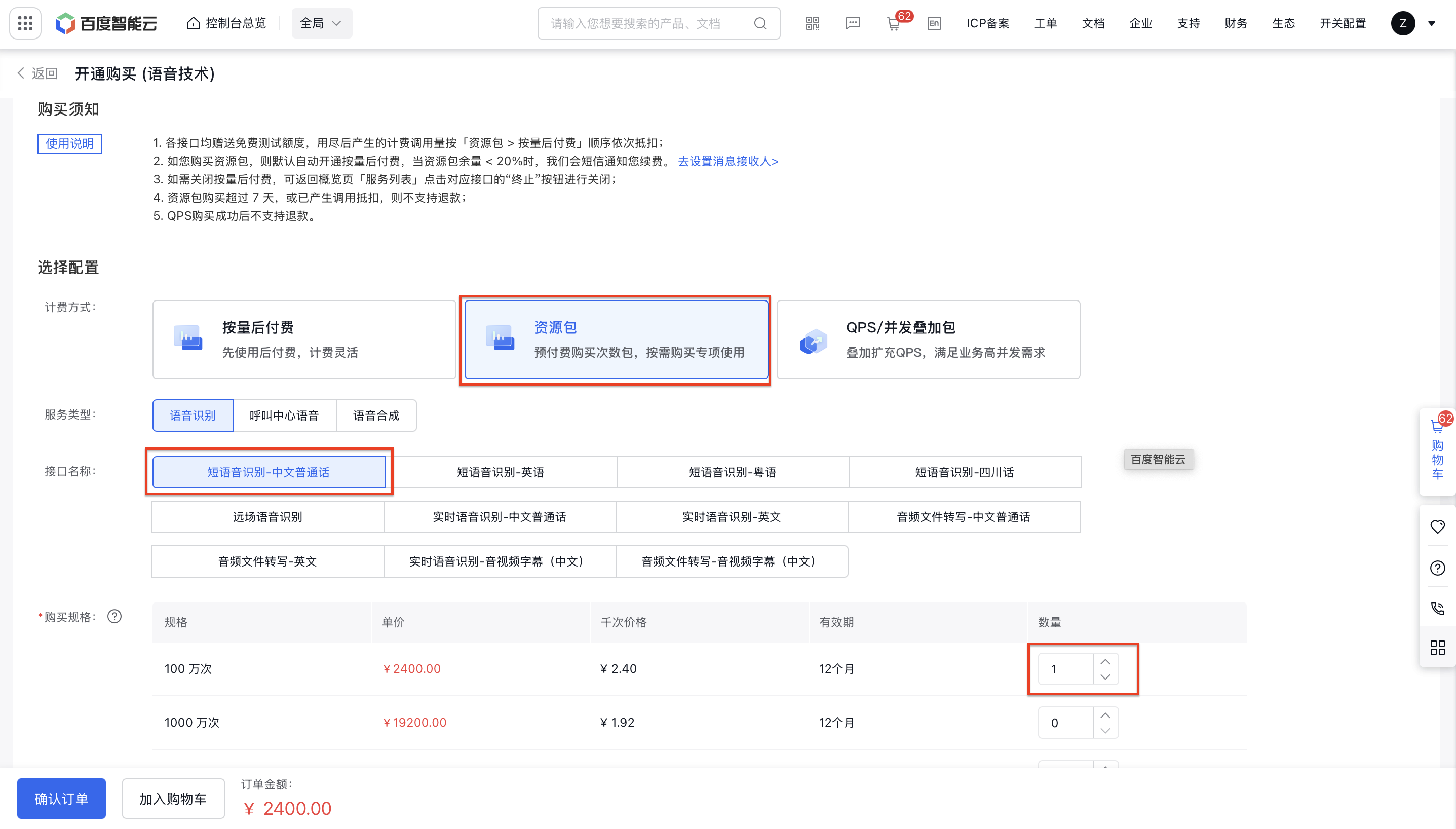
Task: Click the Baidu AI Cloud logo
Action: point(106,23)
